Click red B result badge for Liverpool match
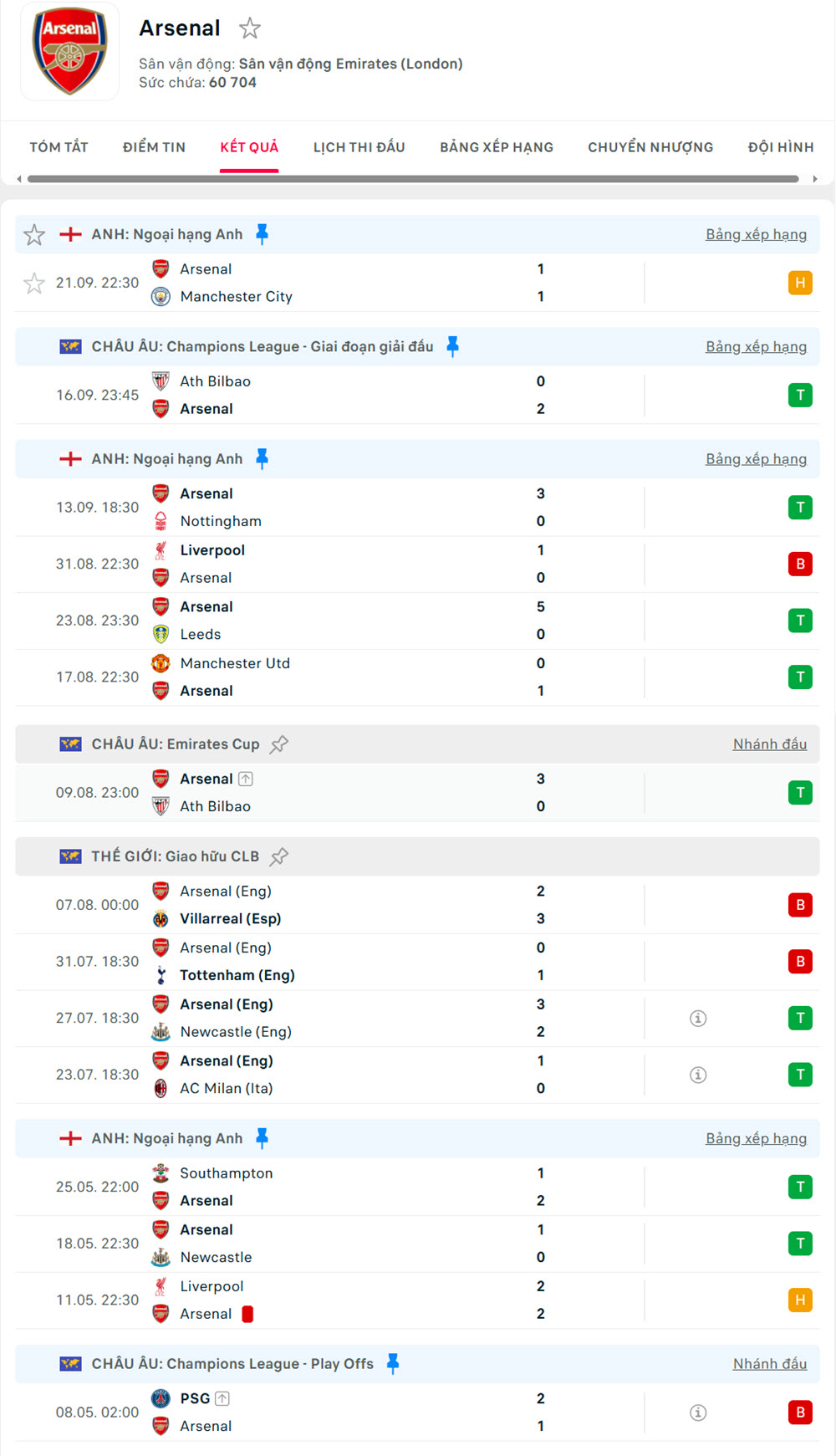836x1456 pixels. [x=800, y=565]
